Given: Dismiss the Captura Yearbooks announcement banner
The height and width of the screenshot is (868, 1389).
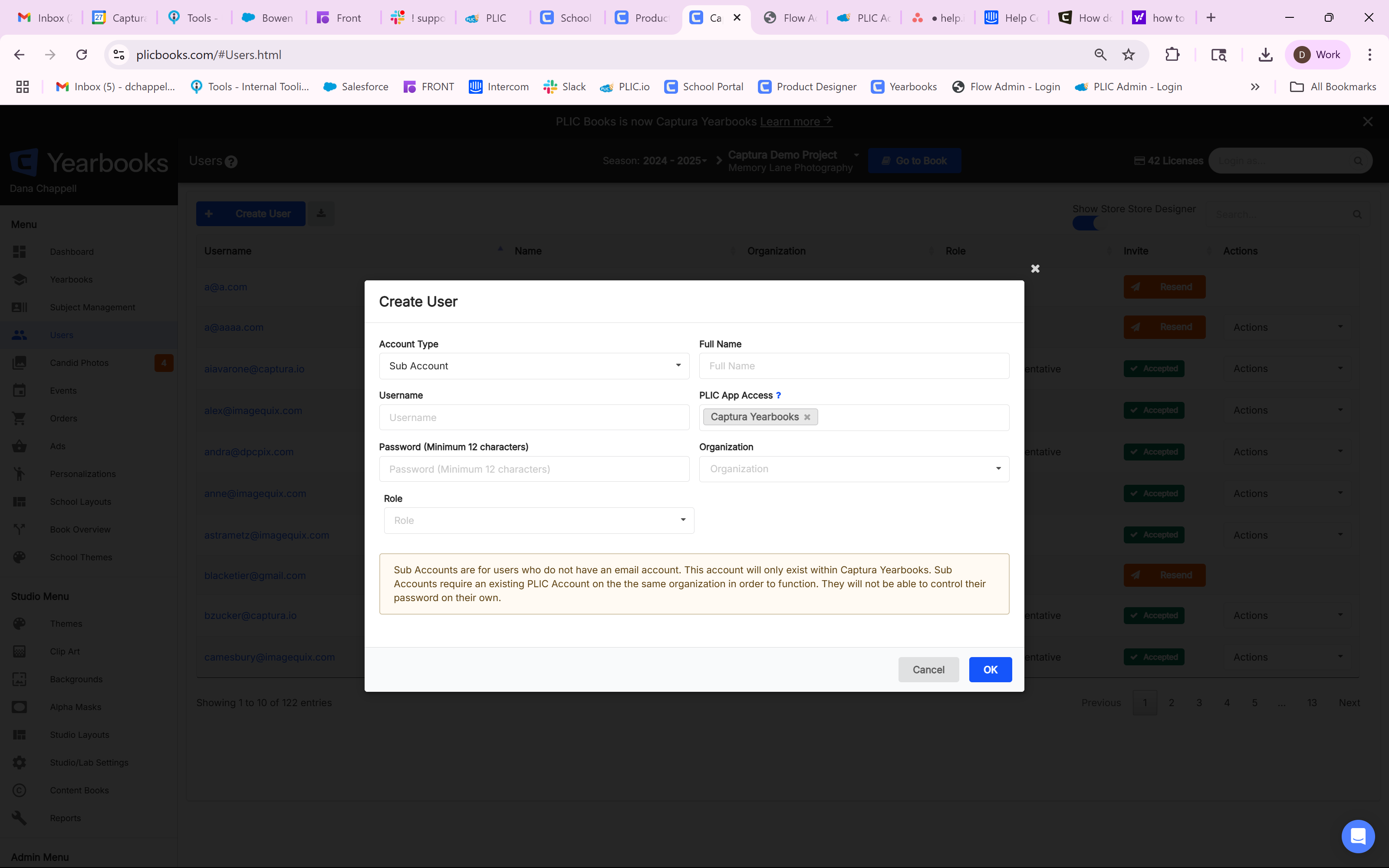Looking at the screenshot, I should coord(1368,122).
